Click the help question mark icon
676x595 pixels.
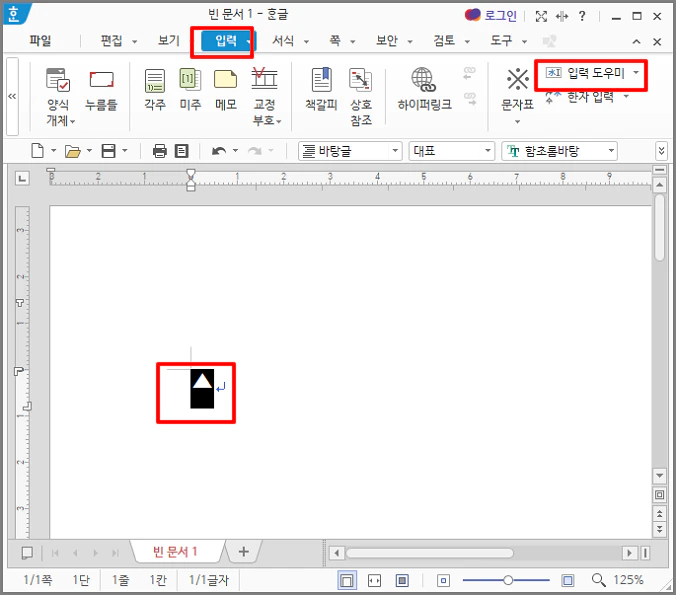582,16
